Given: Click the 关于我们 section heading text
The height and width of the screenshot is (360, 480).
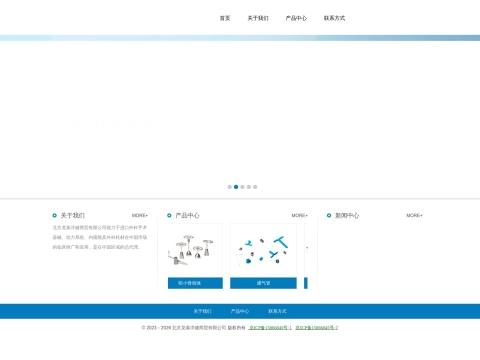Looking at the screenshot, I should pos(72,215).
